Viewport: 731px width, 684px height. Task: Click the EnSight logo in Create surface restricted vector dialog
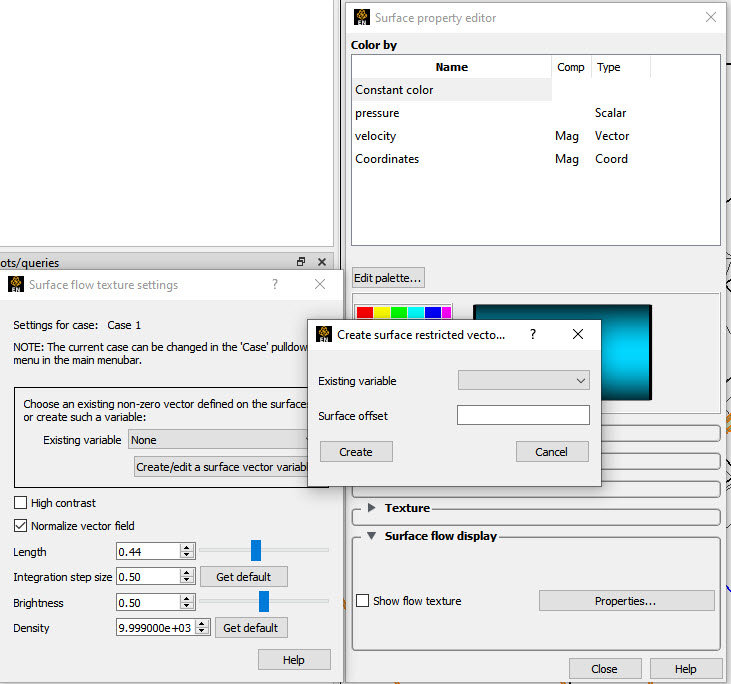pos(324,334)
